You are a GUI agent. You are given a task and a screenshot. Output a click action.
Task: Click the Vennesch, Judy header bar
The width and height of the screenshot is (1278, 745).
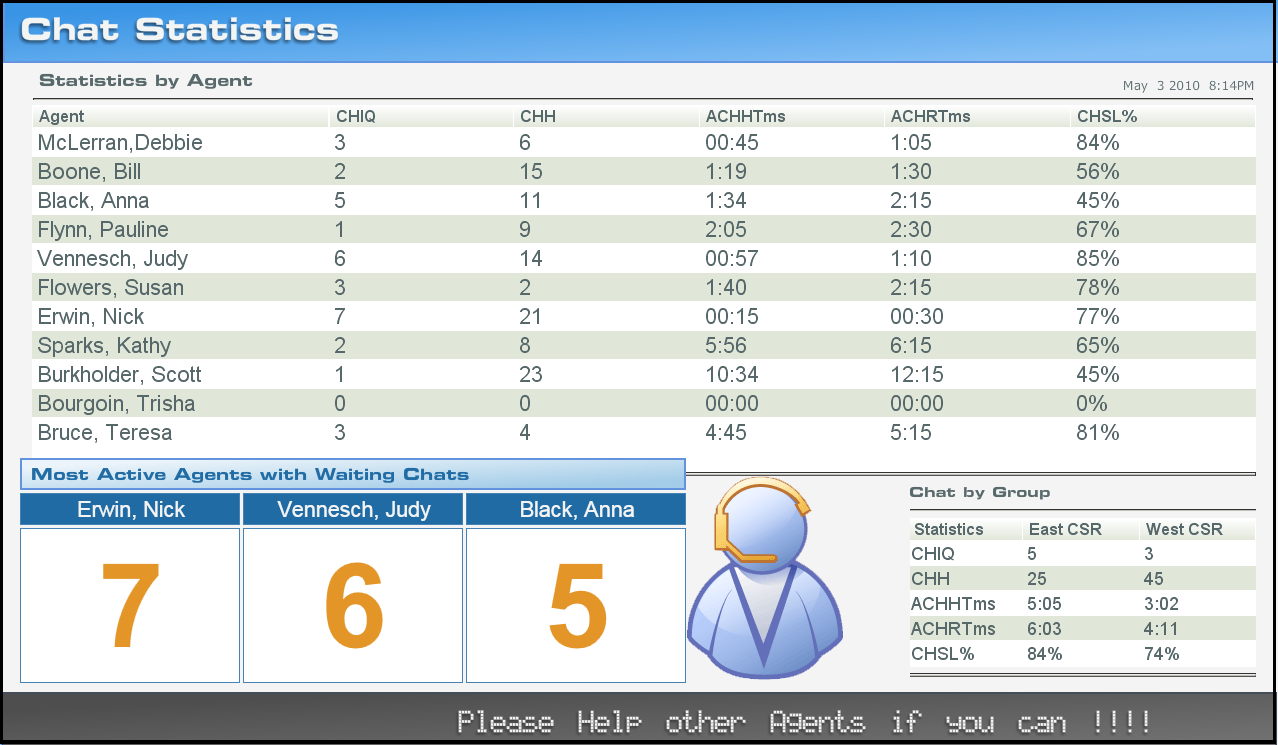pyautogui.click(x=352, y=510)
